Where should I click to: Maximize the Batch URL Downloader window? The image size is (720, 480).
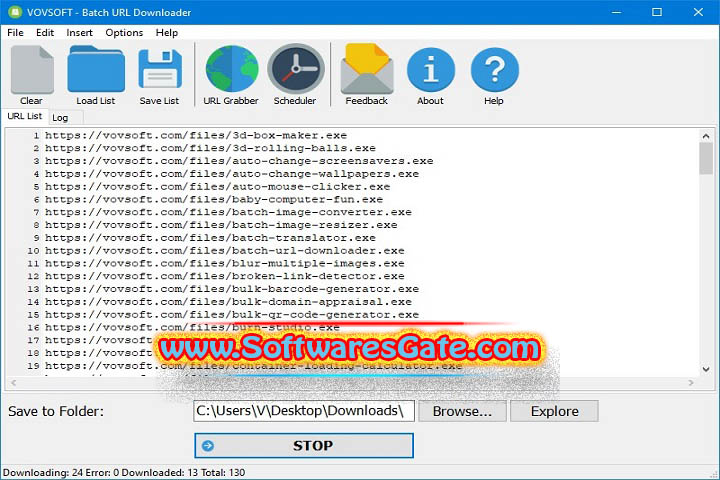[x=657, y=12]
